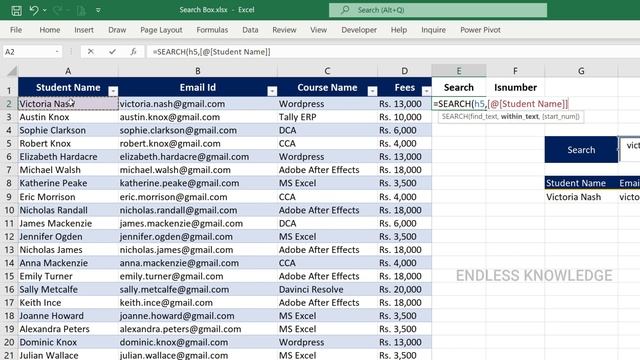Viewport: 640px width, 360px height.
Task: Select column D header
Action: pos(404,71)
